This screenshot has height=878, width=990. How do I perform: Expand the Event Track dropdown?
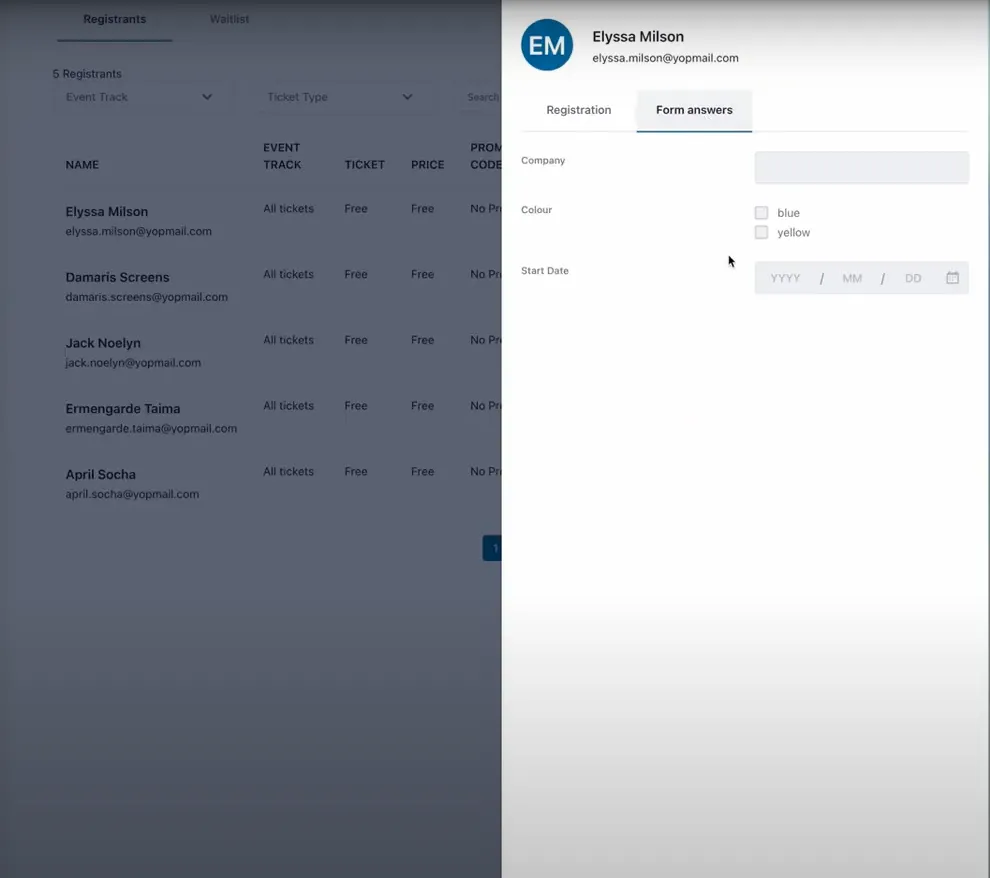tap(139, 97)
